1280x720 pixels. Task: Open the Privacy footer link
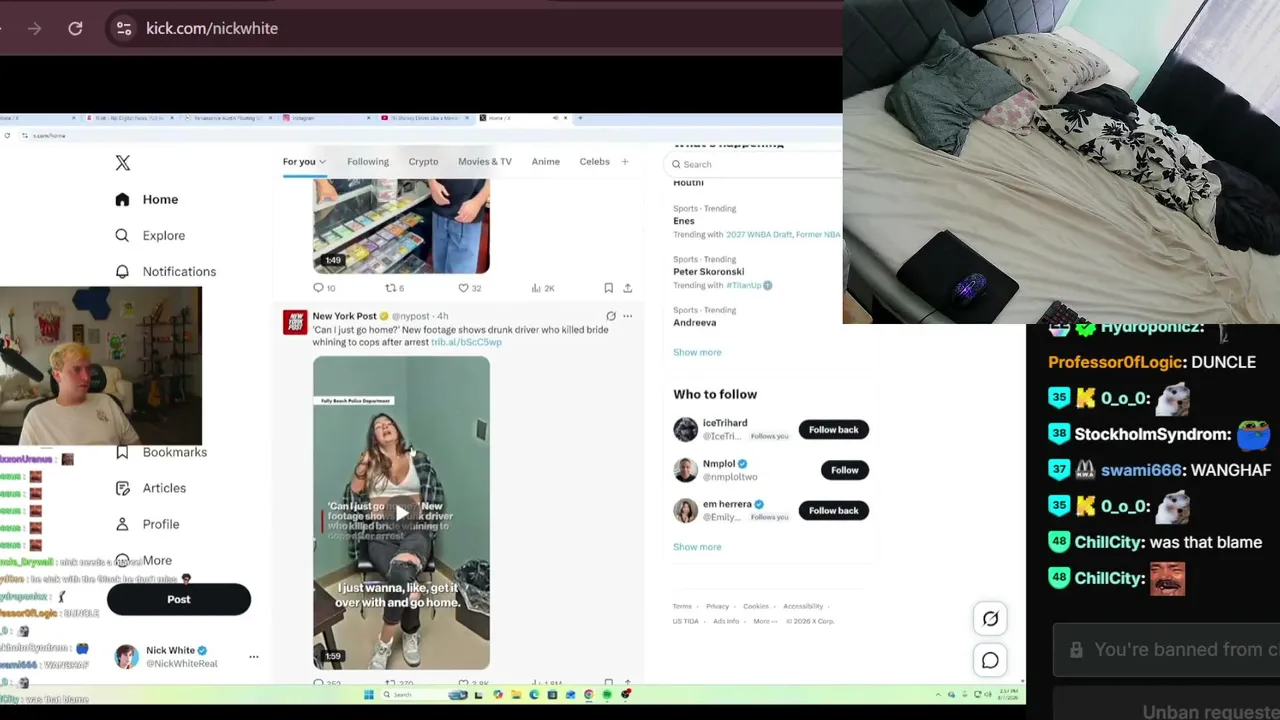(718, 606)
